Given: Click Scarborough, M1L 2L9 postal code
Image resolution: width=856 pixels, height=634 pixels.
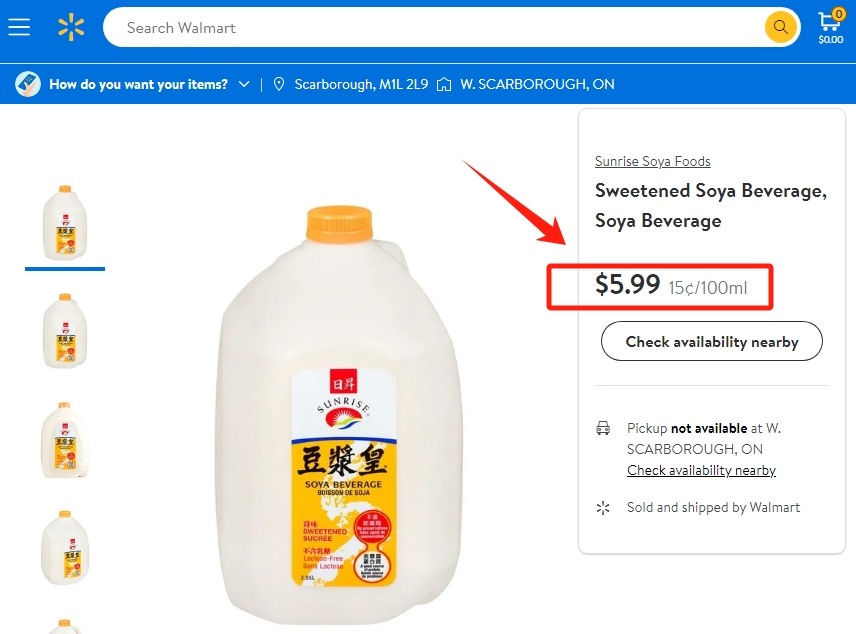Looking at the screenshot, I should (361, 84).
